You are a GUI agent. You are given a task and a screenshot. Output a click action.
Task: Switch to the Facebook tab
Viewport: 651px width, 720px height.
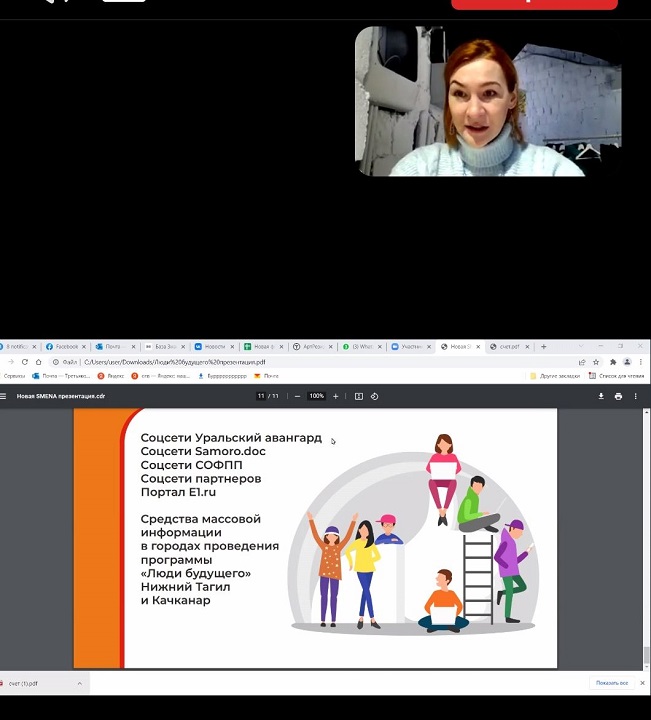click(x=65, y=346)
